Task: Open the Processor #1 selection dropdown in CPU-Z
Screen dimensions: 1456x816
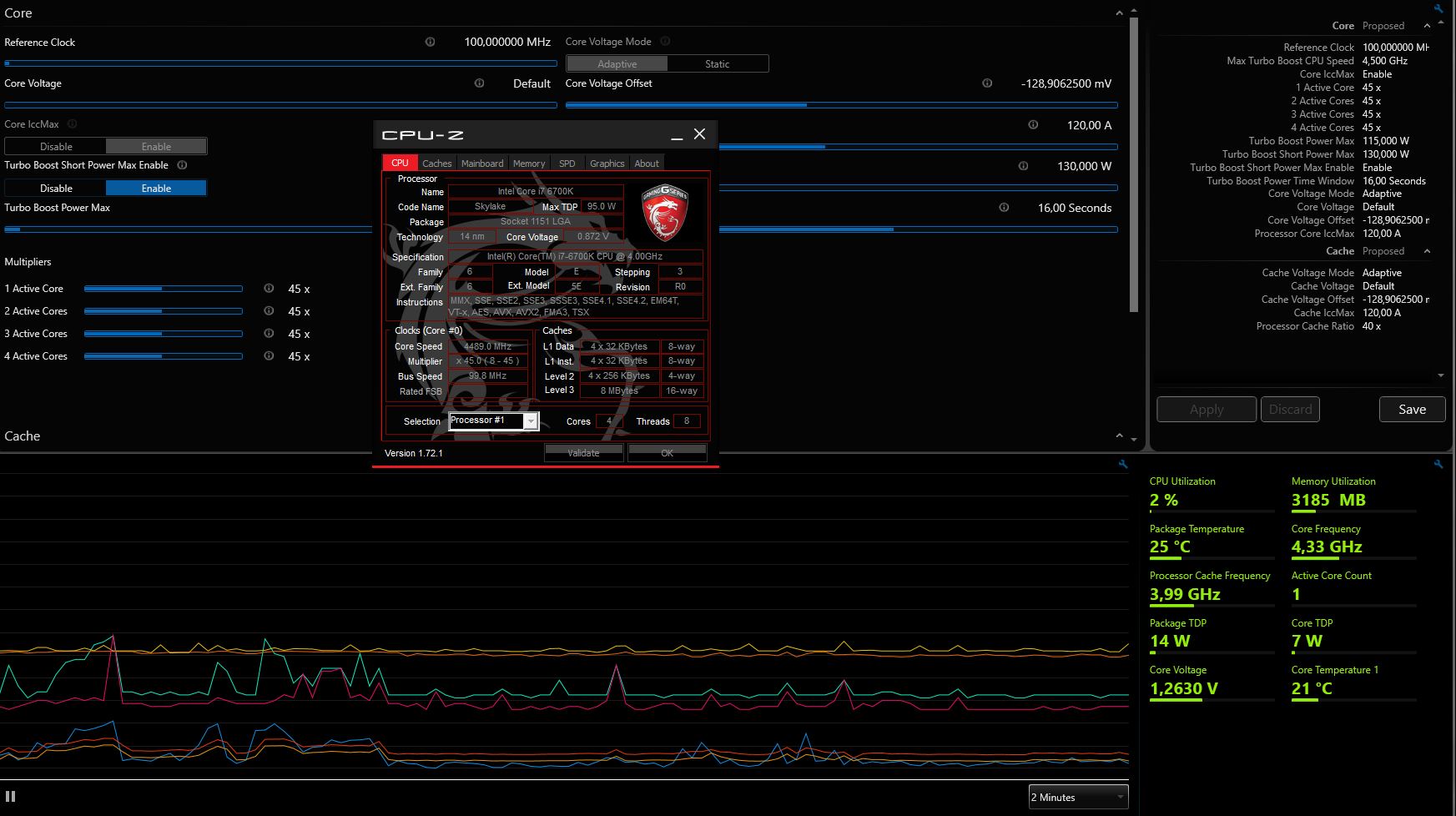Action: coord(494,421)
